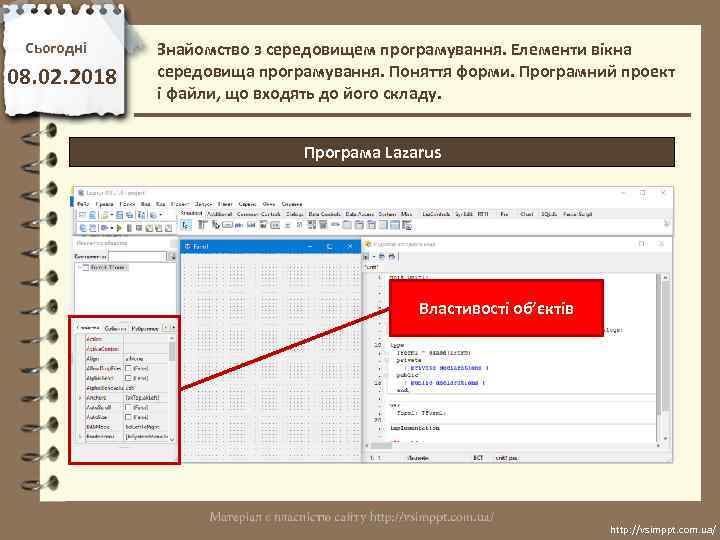Open the Chart palette tab

[527, 214]
